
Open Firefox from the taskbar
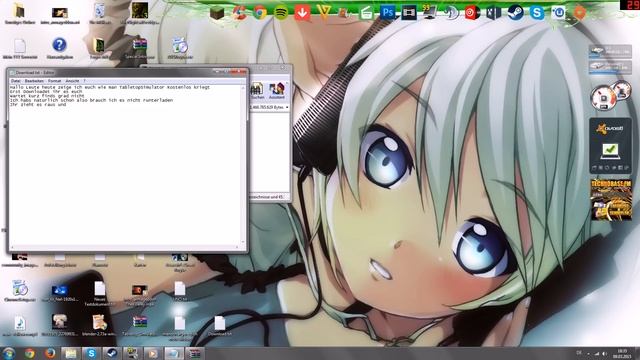50,353
